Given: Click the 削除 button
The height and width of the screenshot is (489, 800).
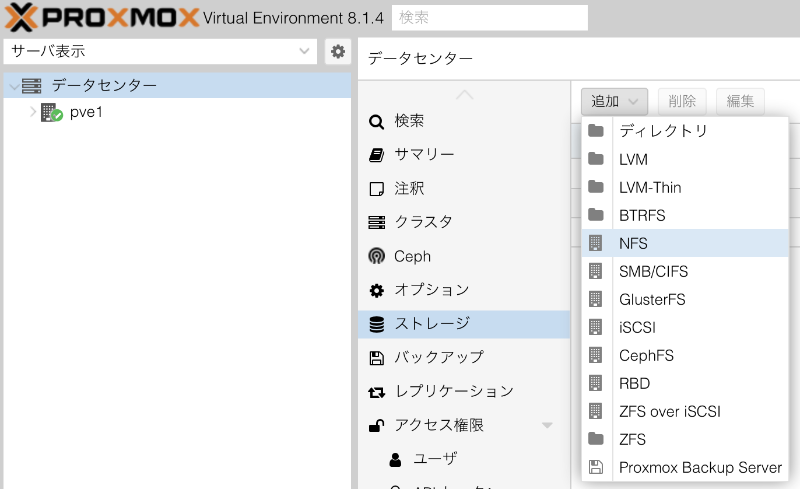Looking at the screenshot, I should click(682, 101).
